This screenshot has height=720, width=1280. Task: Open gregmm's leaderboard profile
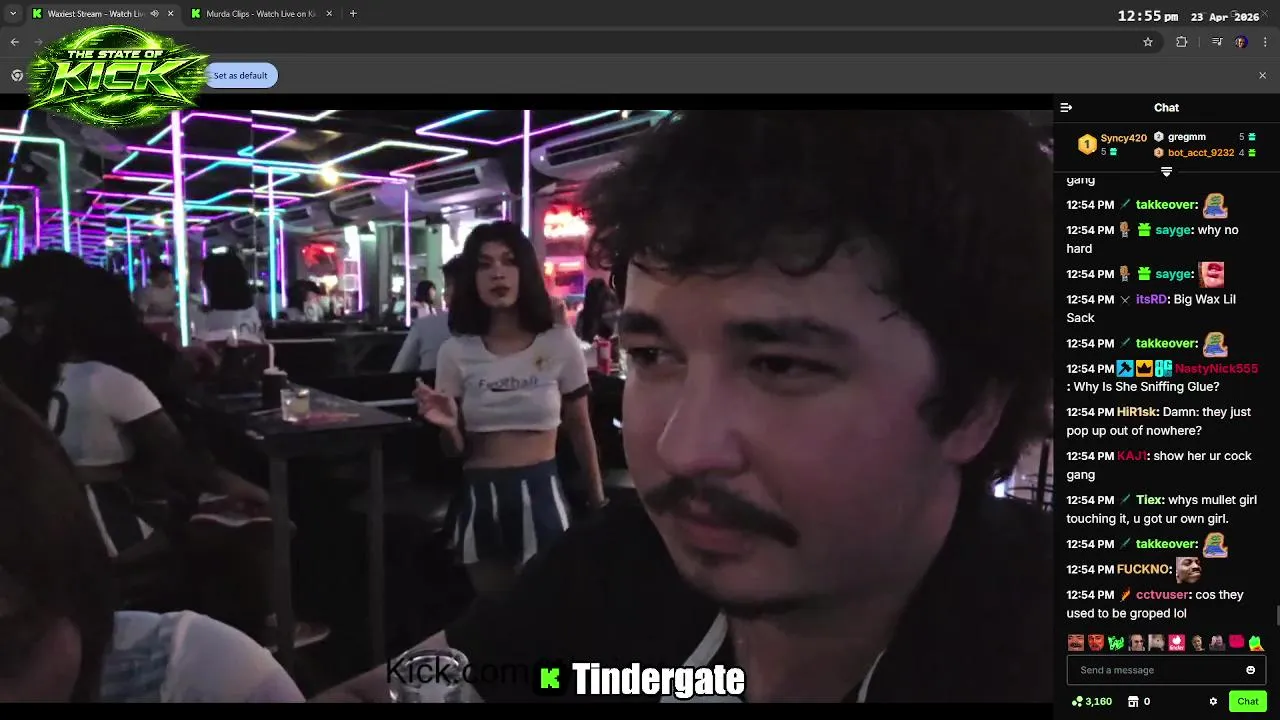point(1186,137)
